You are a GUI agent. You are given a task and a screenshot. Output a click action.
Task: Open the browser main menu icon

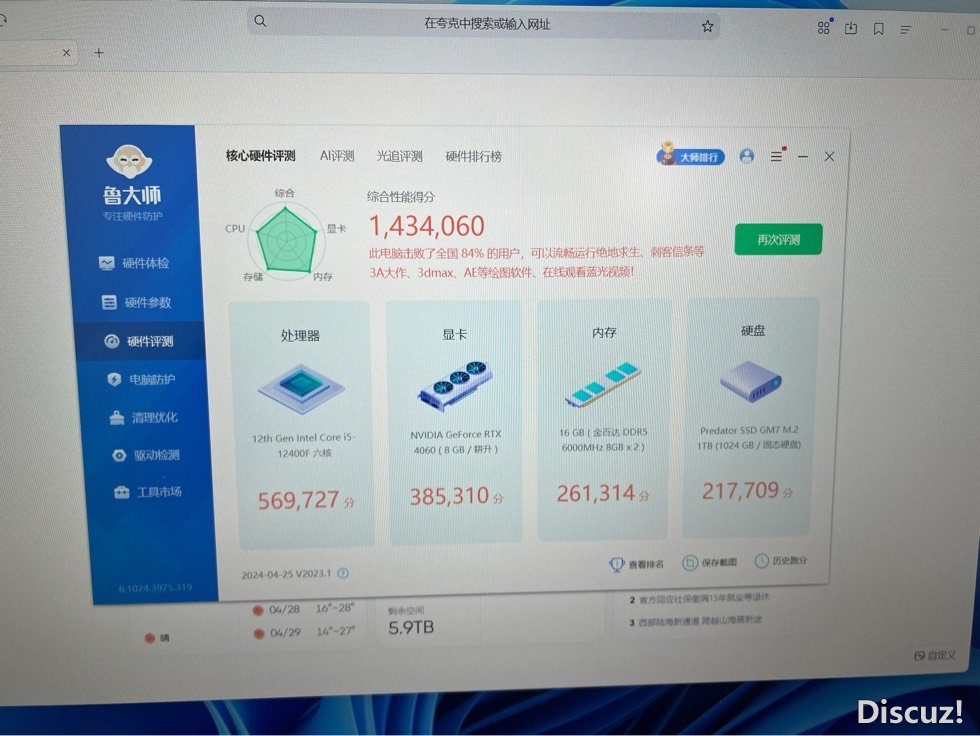[905, 29]
